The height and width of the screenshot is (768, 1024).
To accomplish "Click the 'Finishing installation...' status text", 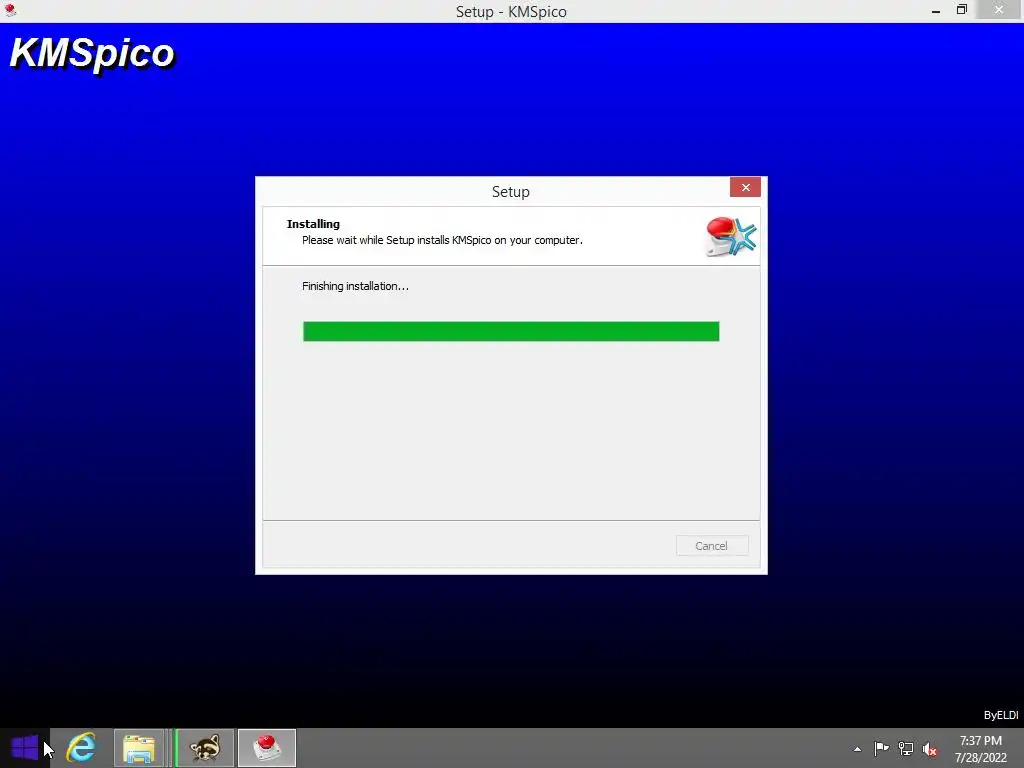I will (x=355, y=286).
